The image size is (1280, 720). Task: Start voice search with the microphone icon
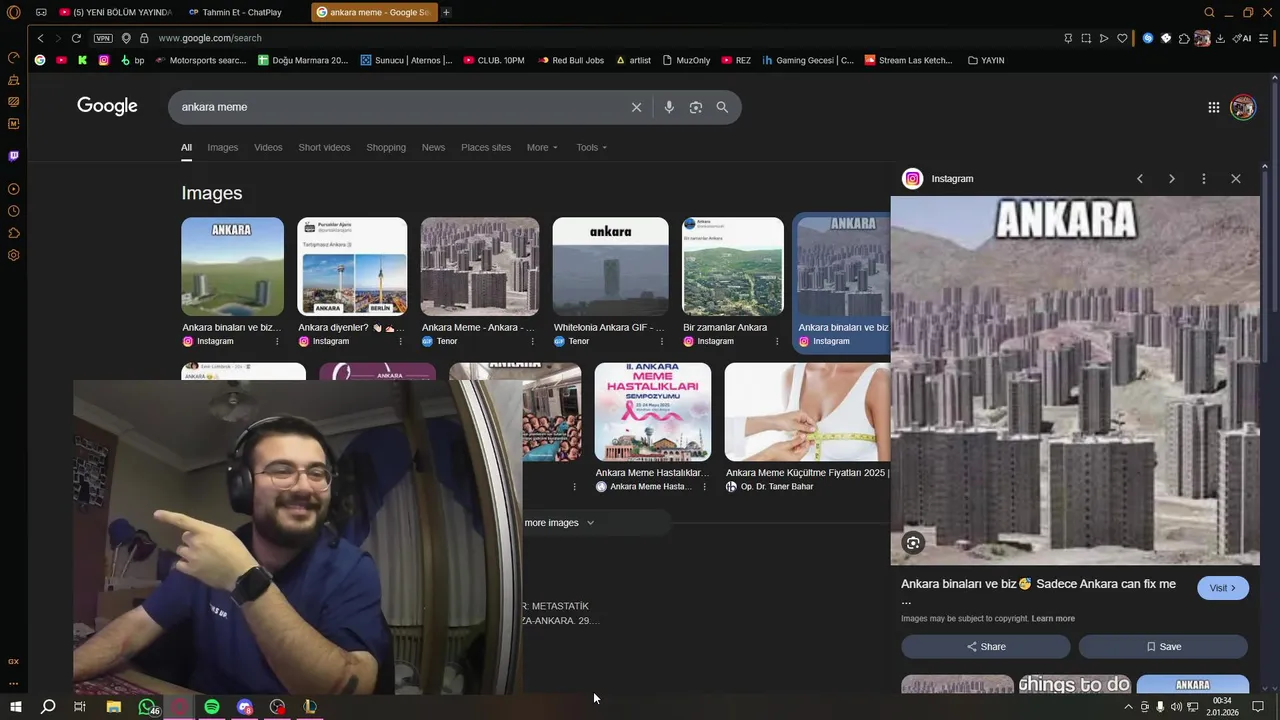(669, 107)
